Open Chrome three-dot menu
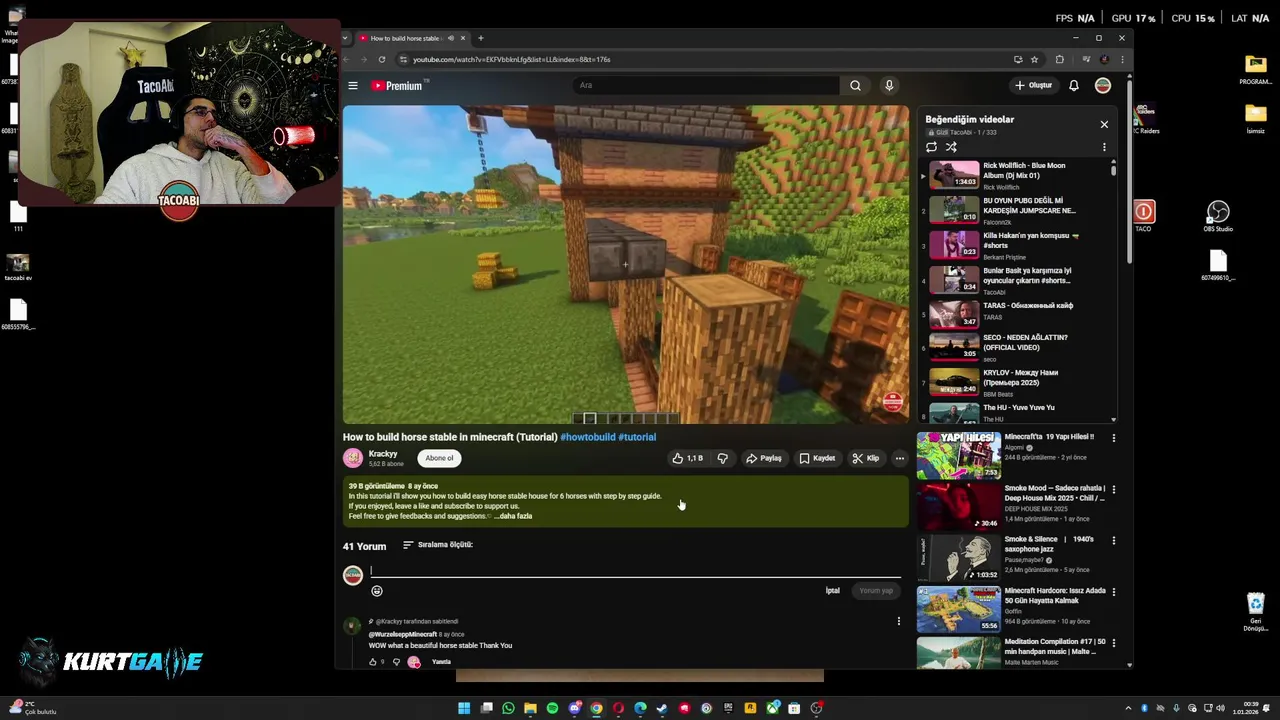The width and height of the screenshot is (1280, 720). point(1122,60)
